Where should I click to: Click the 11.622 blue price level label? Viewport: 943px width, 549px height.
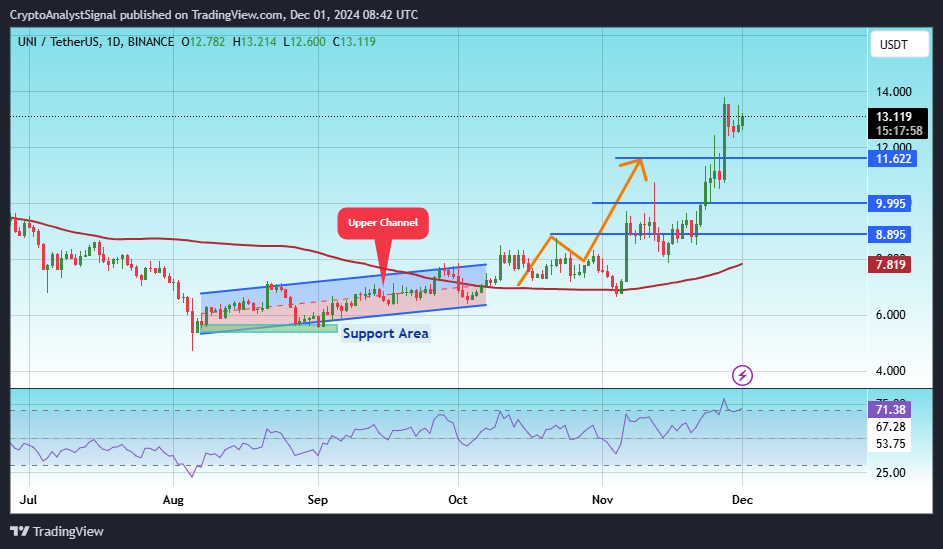pos(892,159)
